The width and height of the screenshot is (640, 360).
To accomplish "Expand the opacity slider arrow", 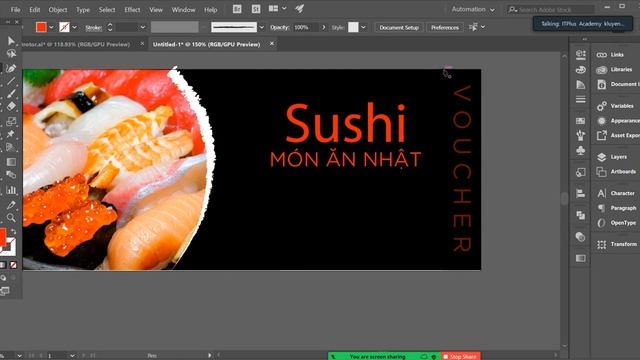I will click(324, 27).
